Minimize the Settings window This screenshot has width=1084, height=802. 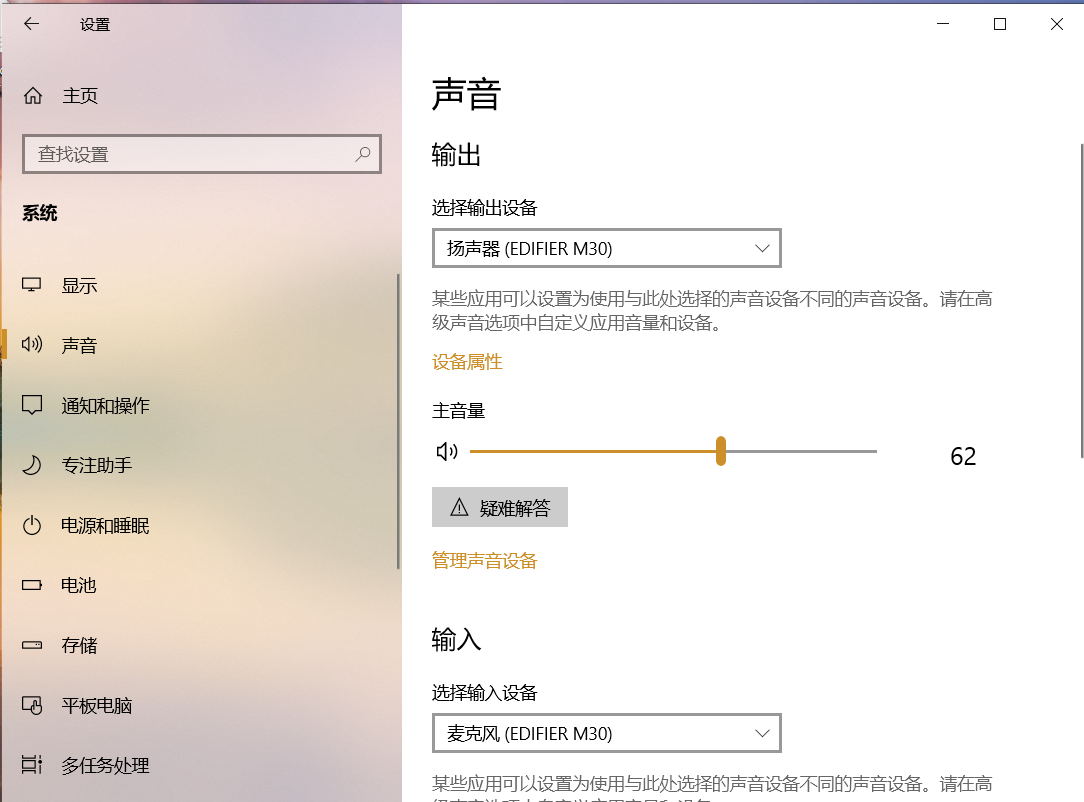[x=943, y=24]
